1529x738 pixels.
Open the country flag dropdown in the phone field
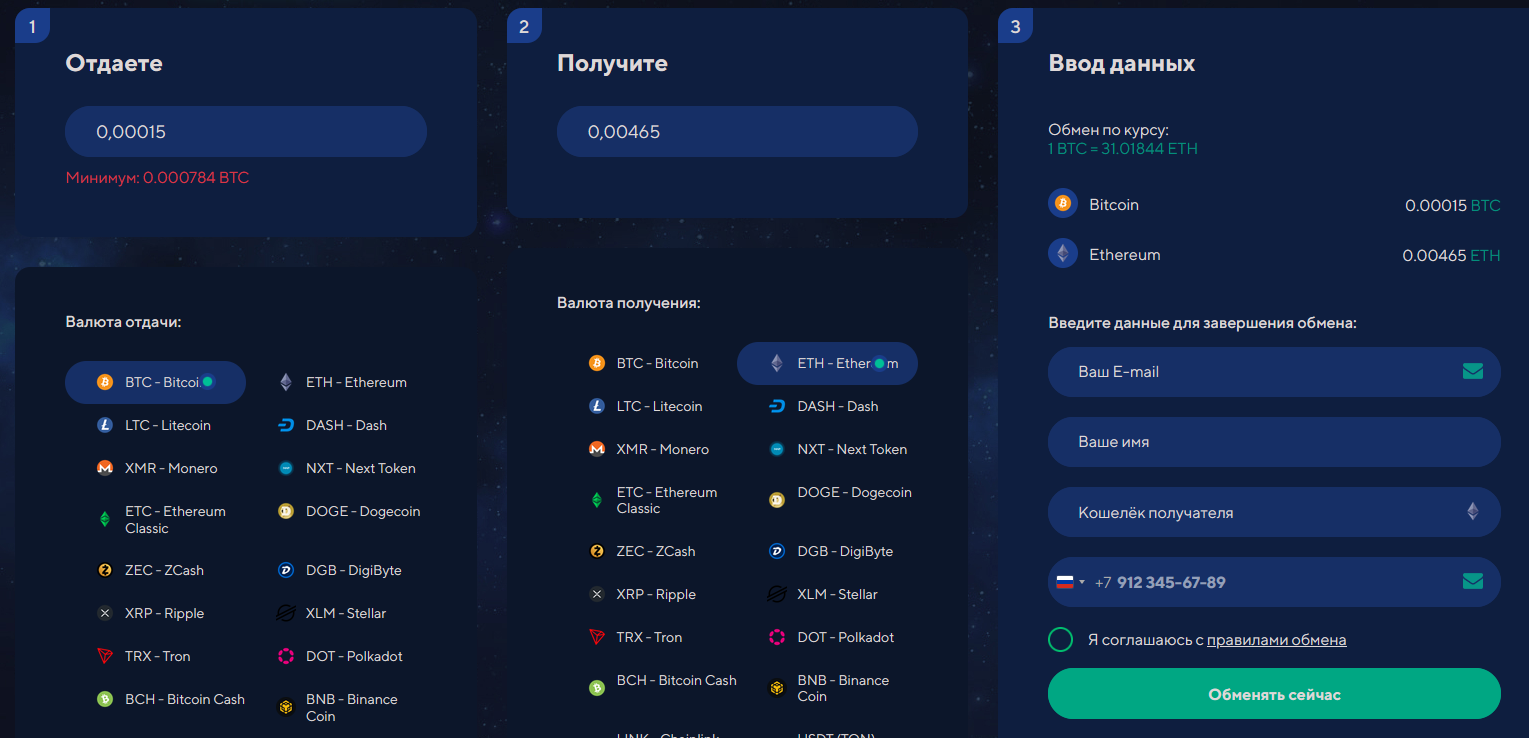[1070, 582]
